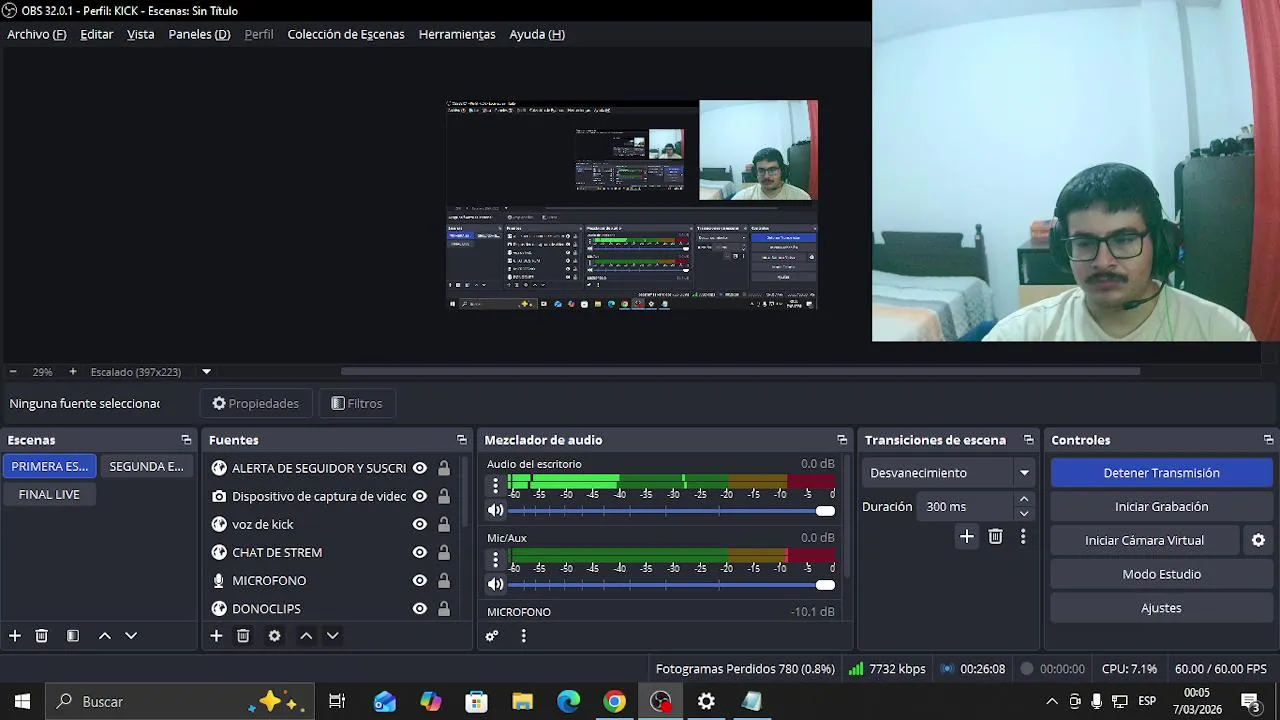Open Archivo menu

point(37,34)
